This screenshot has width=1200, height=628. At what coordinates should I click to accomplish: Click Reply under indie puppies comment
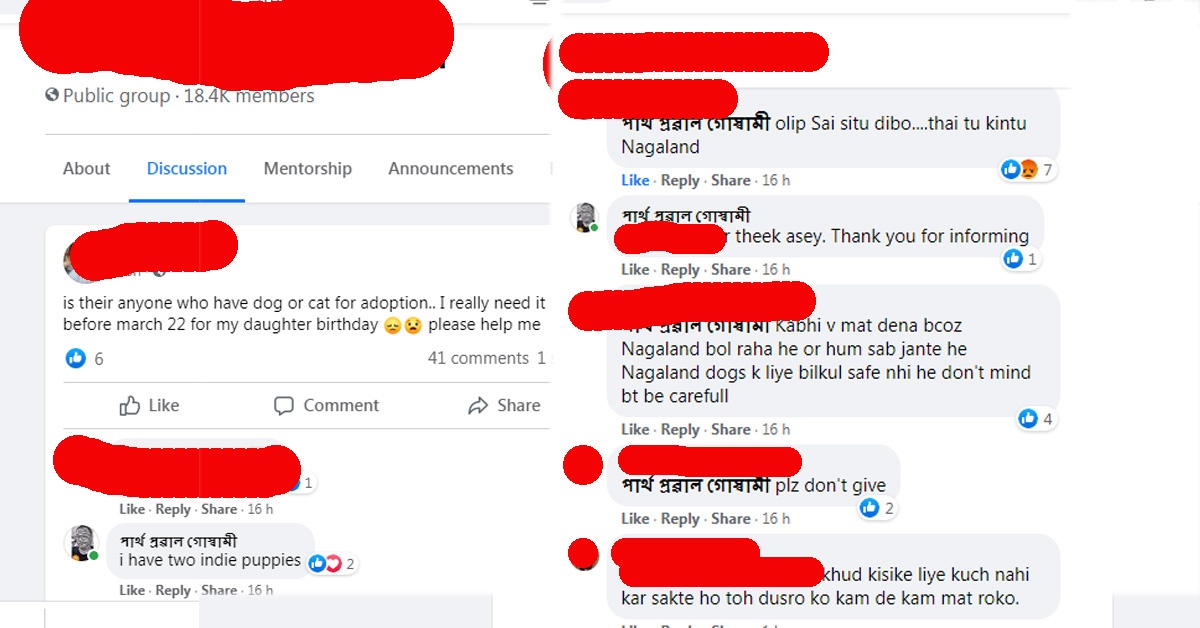pos(173,590)
